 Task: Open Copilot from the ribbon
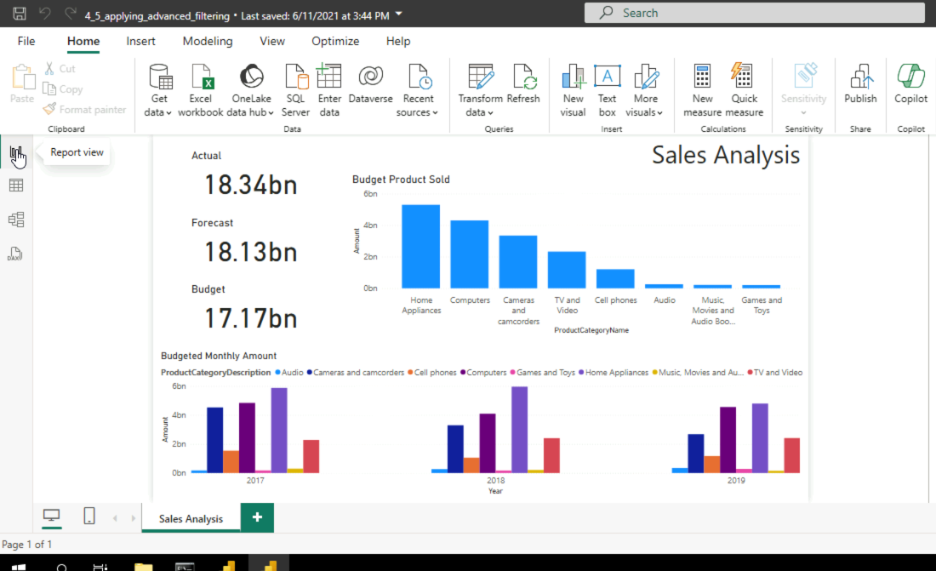coord(911,84)
